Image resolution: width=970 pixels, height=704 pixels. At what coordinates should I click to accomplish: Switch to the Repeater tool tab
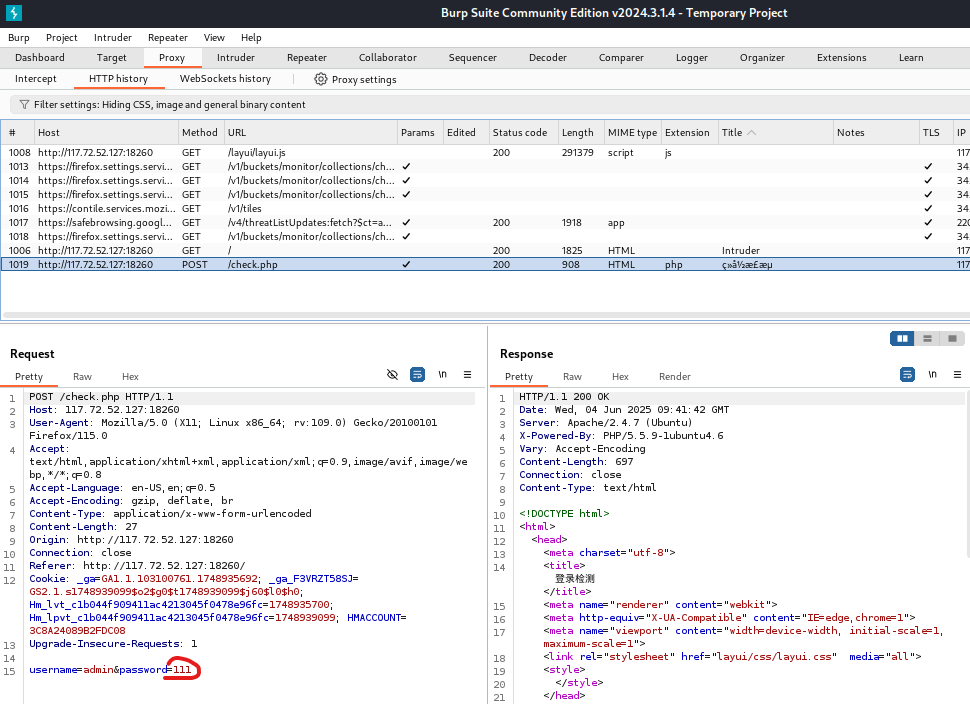[307, 58]
